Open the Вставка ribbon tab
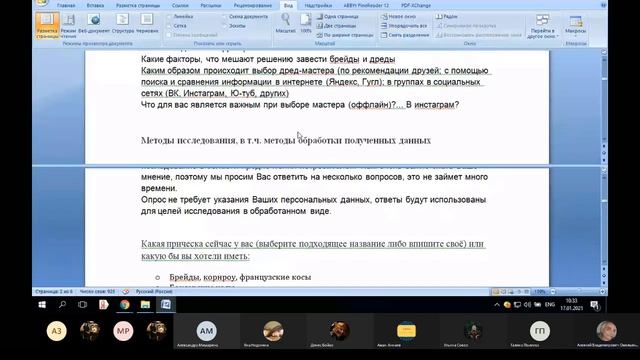 coord(95,6)
